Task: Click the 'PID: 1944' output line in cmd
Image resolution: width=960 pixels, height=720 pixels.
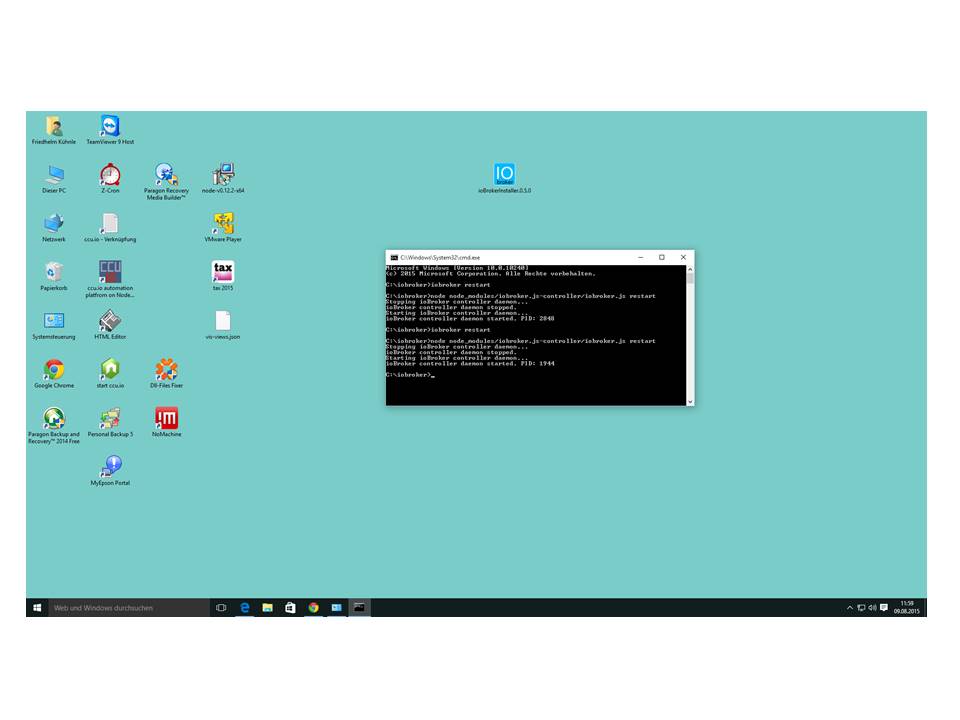Action: pos(470,364)
